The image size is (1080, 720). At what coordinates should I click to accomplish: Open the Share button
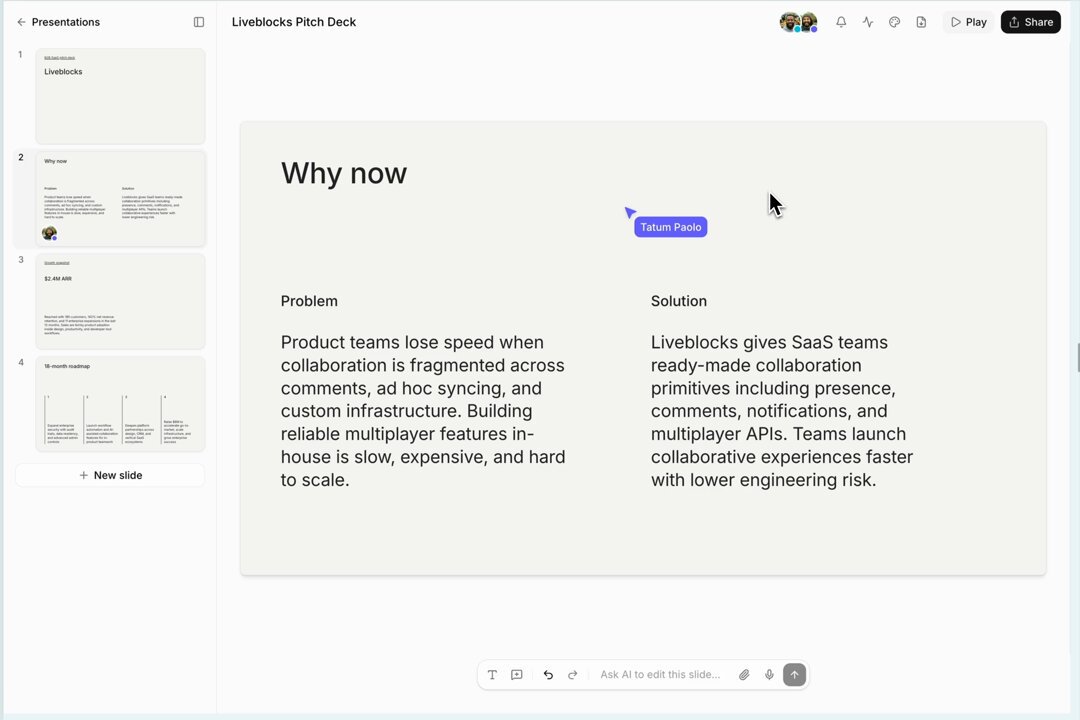[1030, 22]
